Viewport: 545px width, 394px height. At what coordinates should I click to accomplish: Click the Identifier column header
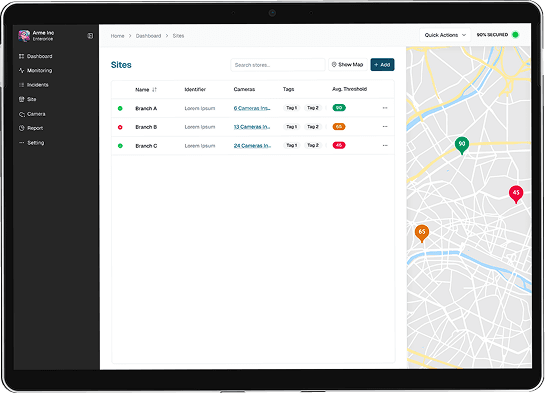pos(195,90)
